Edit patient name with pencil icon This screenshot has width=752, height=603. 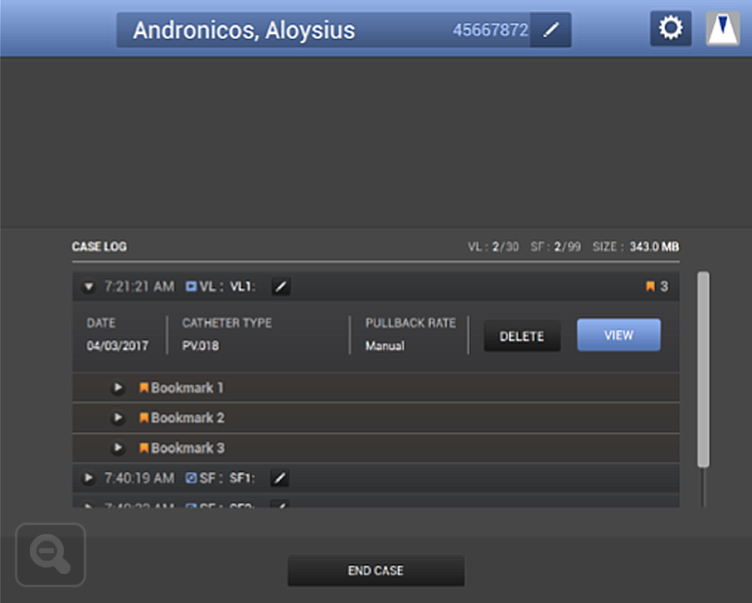[551, 30]
